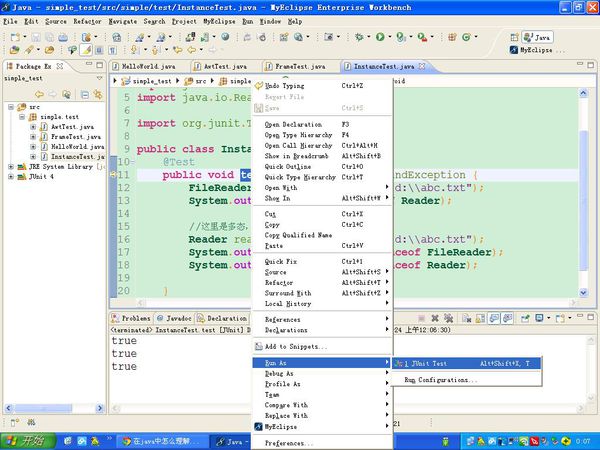Open the Problems tab
Screen dimensions: 600x450
(x=132, y=318)
